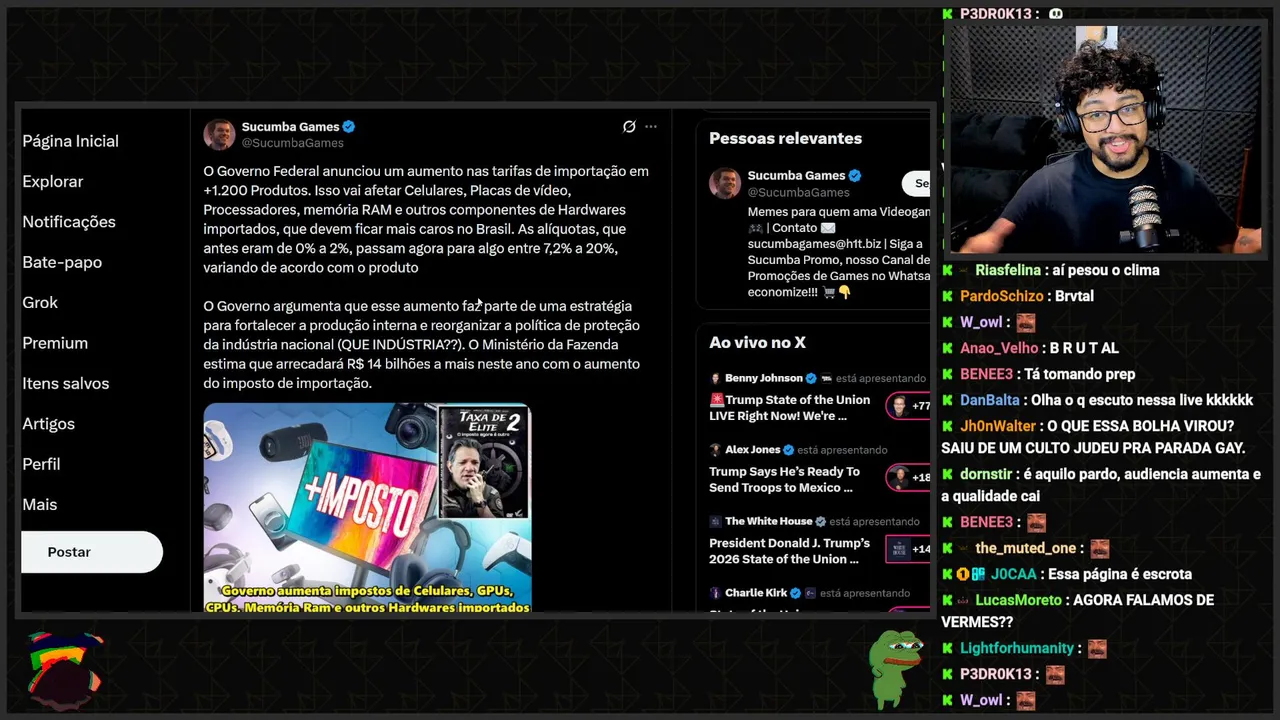Click Benny Johnson's small avatar
This screenshot has width=1280, height=720.
716,378
